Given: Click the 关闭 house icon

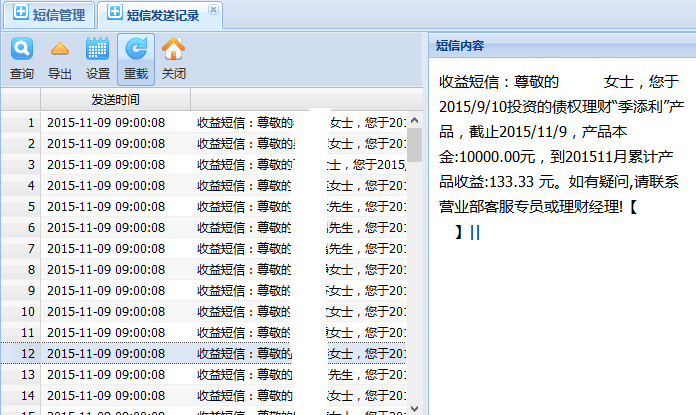Looking at the screenshot, I should (x=174, y=50).
